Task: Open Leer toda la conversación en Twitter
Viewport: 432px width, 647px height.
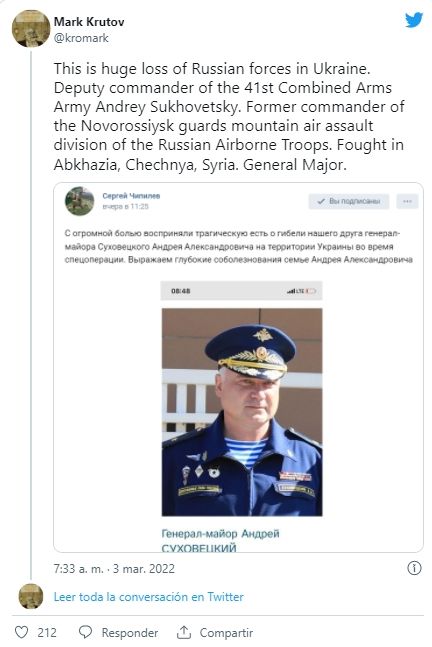Action: point(149,597)
